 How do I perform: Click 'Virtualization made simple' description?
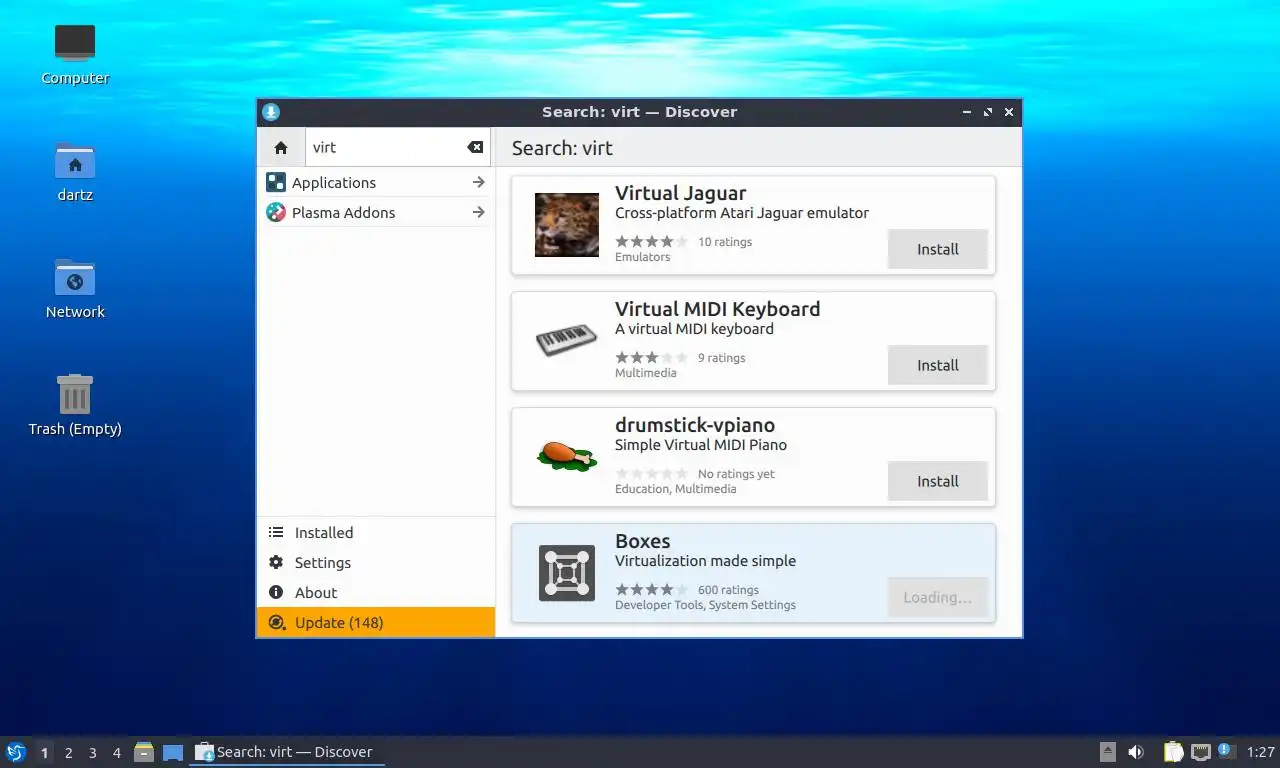point(705,561)
